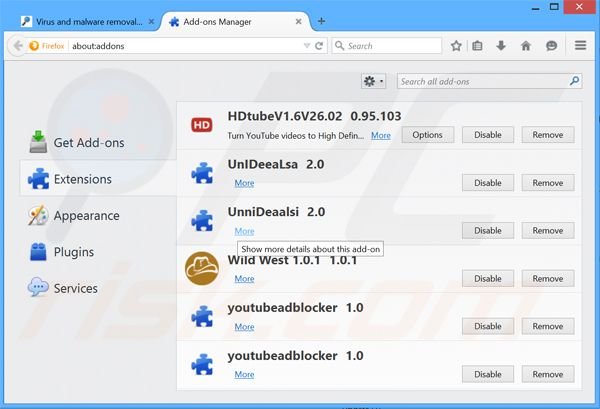Open More link for UnniDeaalsi

point(244,231)
